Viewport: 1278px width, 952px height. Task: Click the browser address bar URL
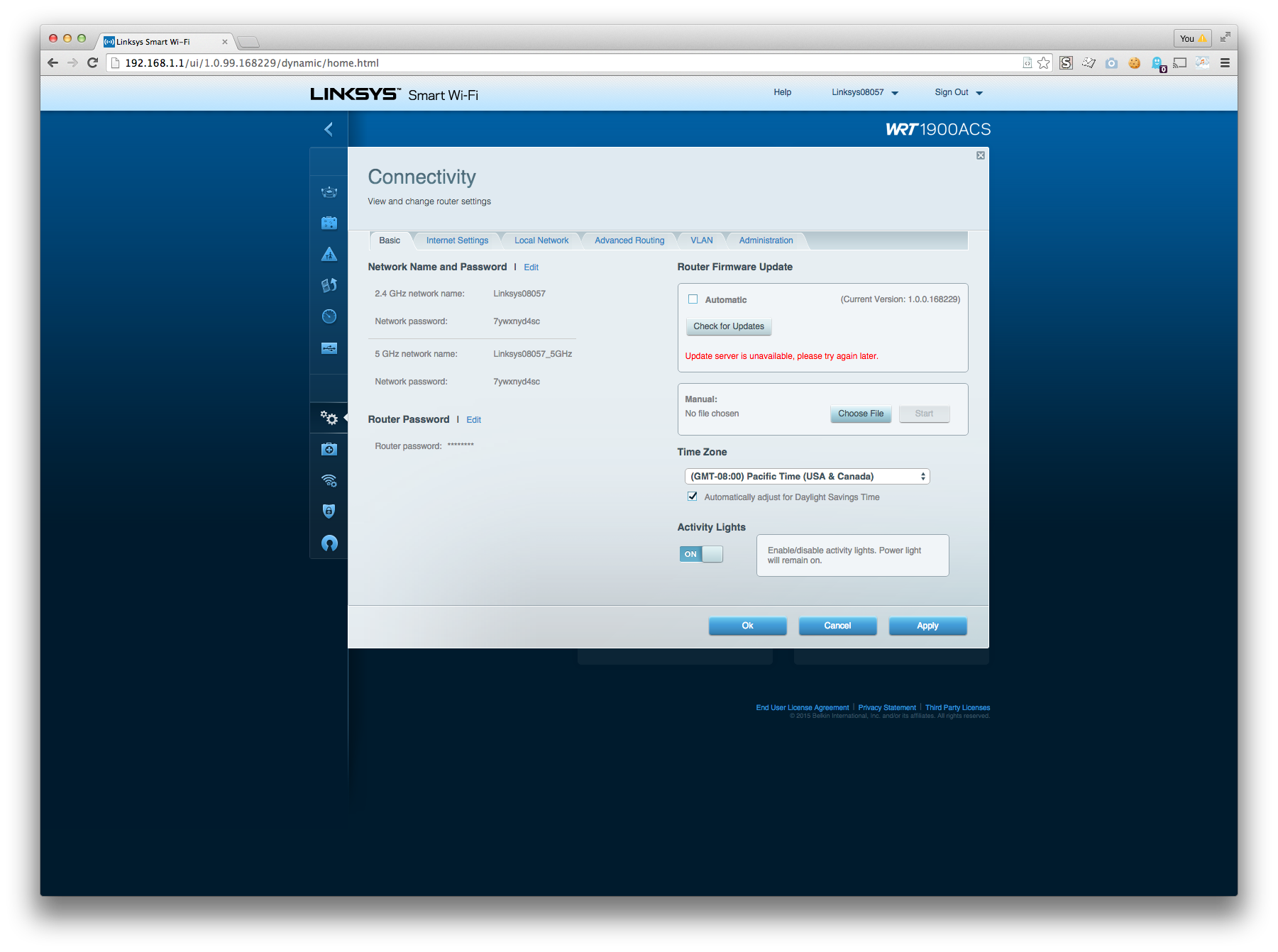tap(252, 63)
